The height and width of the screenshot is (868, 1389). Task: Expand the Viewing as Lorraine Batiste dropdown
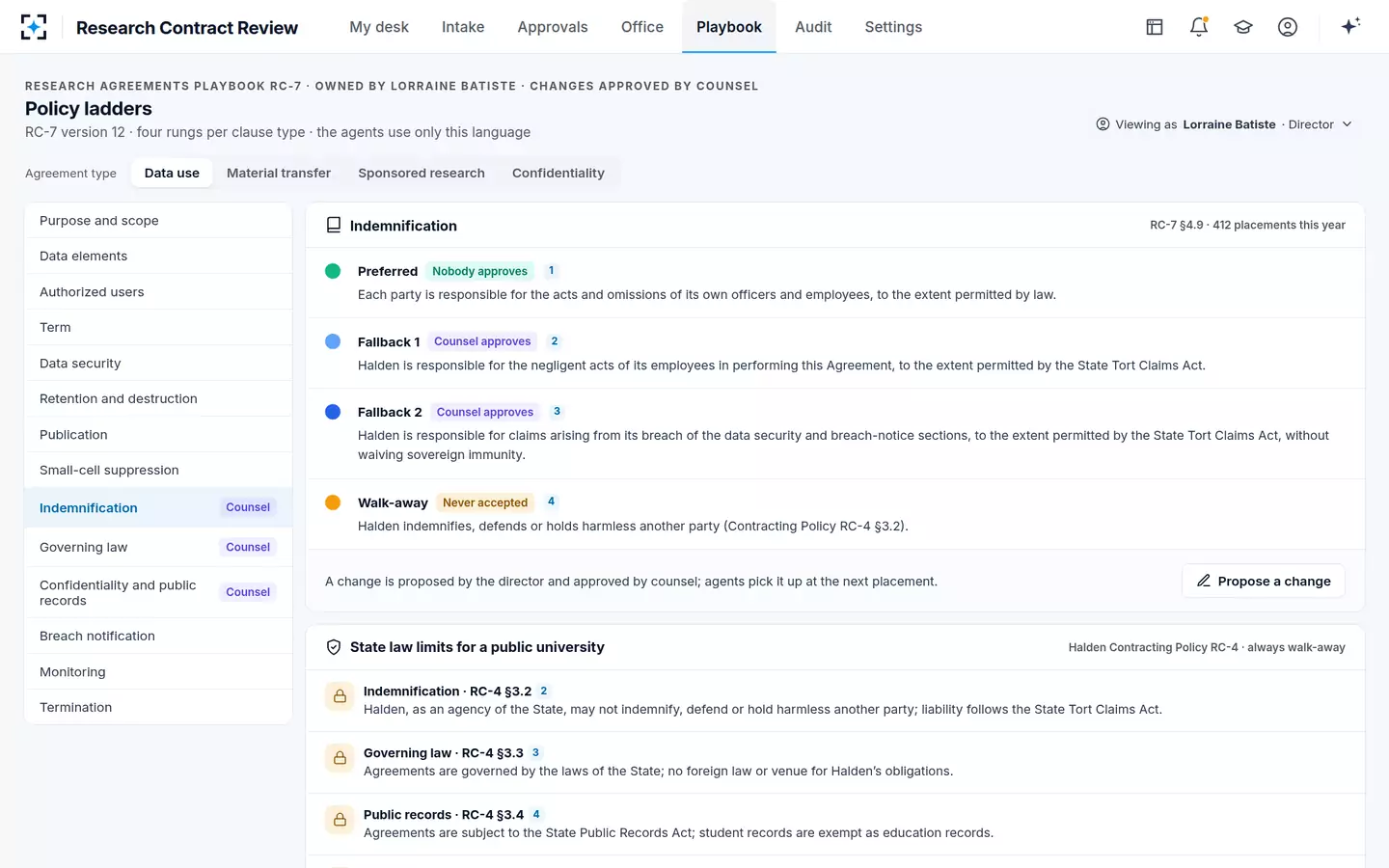coord(1224,124)
